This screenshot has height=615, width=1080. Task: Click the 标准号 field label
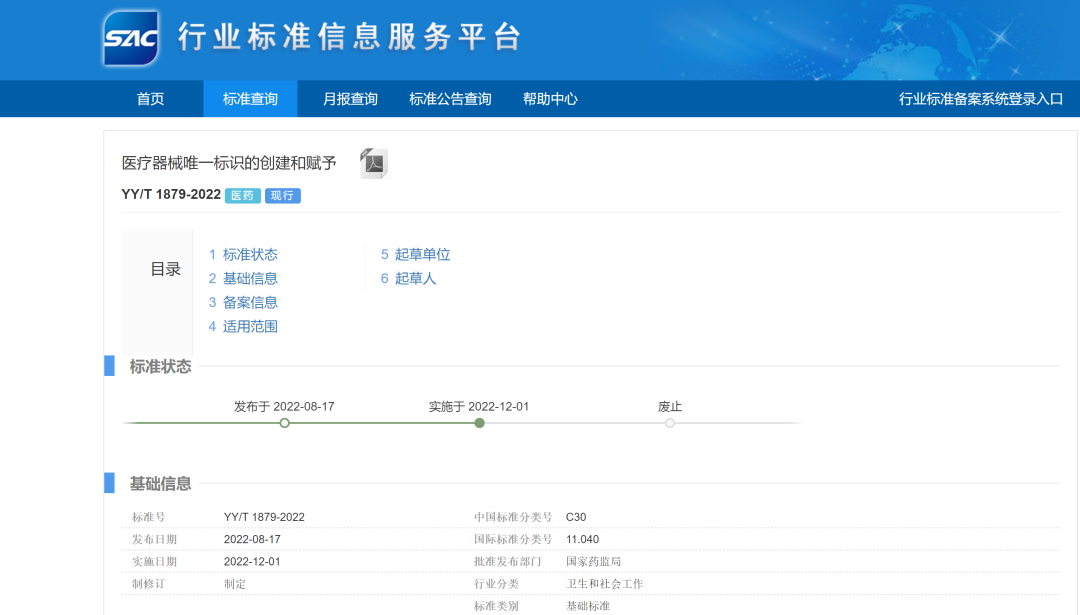(149, 517)
